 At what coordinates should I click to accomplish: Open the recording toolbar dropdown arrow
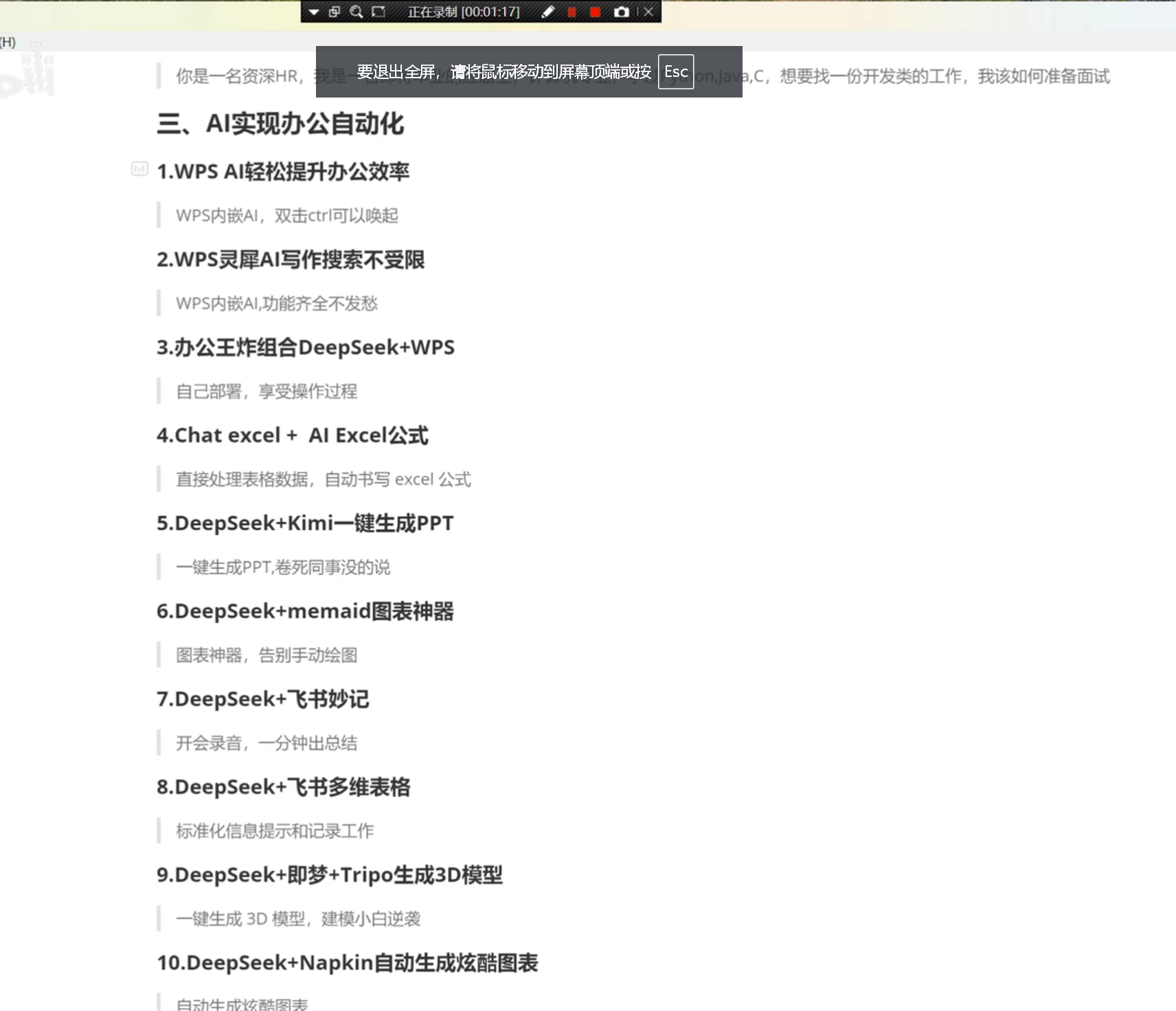[314, 12]
